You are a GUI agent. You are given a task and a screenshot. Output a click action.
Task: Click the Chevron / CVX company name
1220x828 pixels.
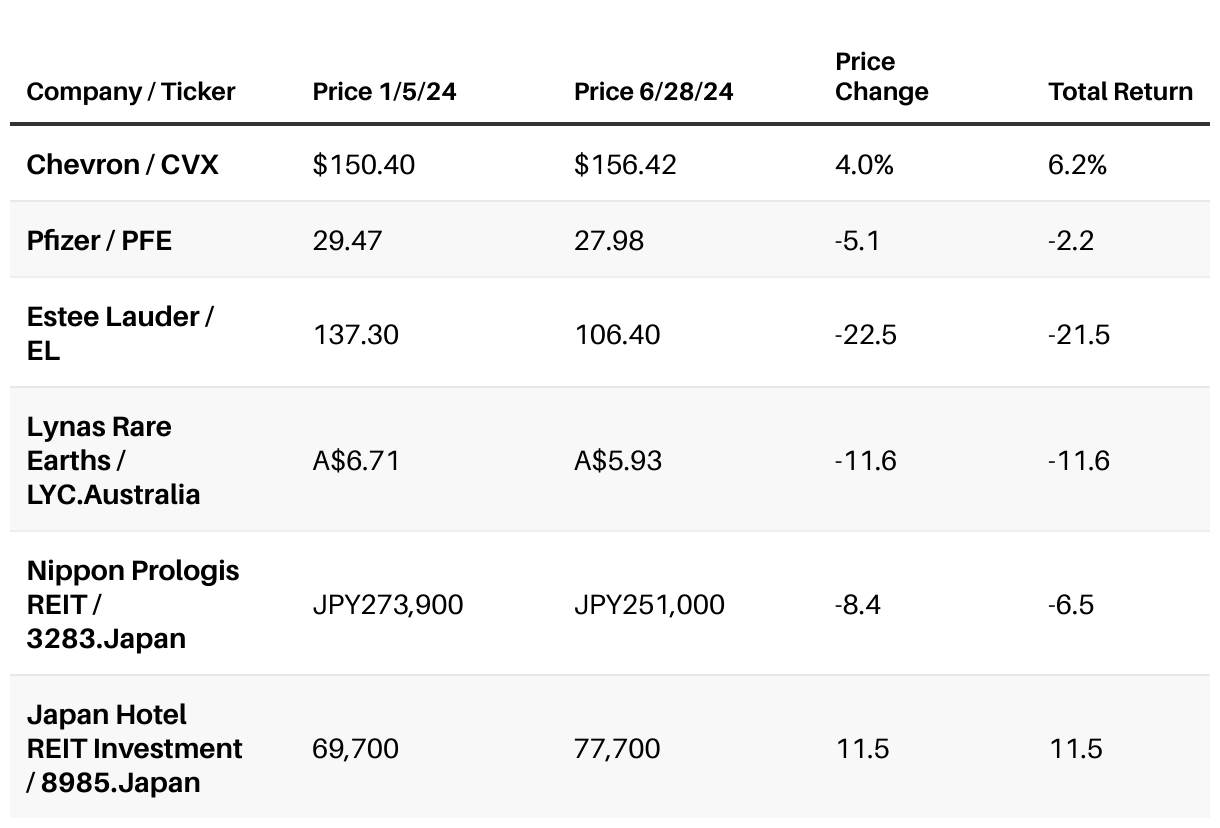tap(122, 164)
